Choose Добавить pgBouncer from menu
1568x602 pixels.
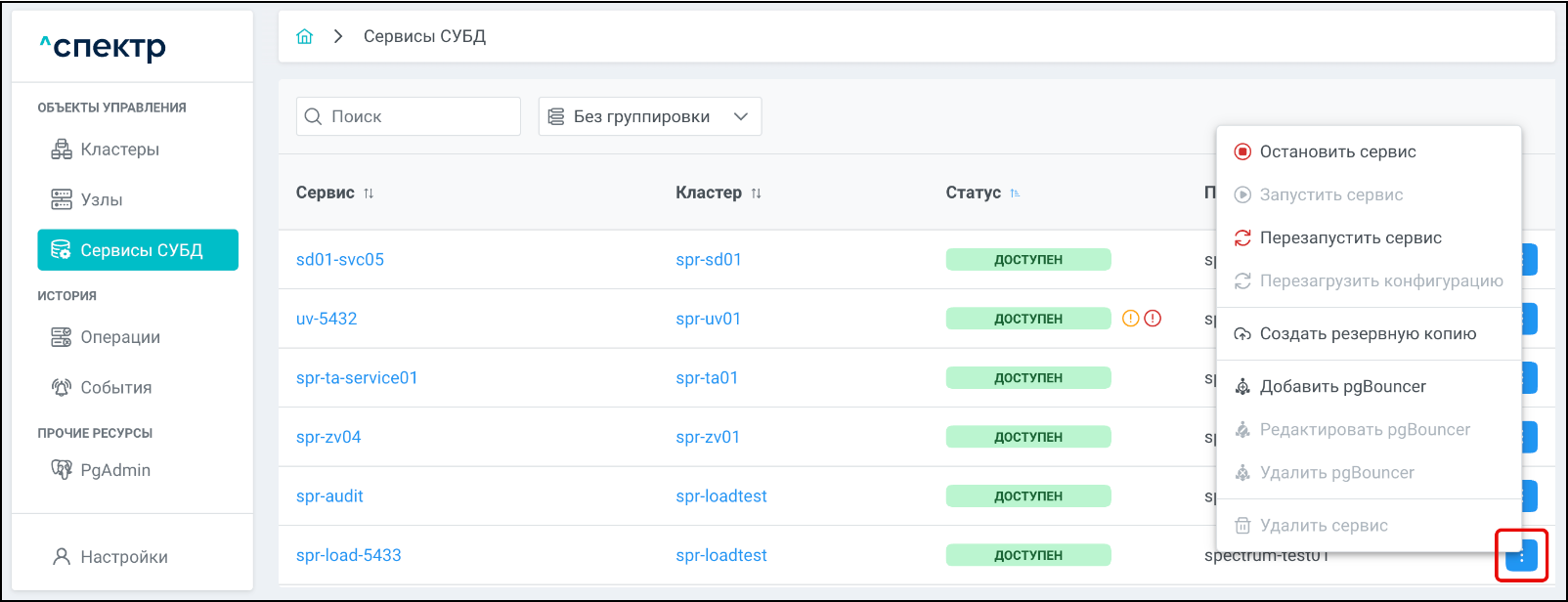point(1341,386)
